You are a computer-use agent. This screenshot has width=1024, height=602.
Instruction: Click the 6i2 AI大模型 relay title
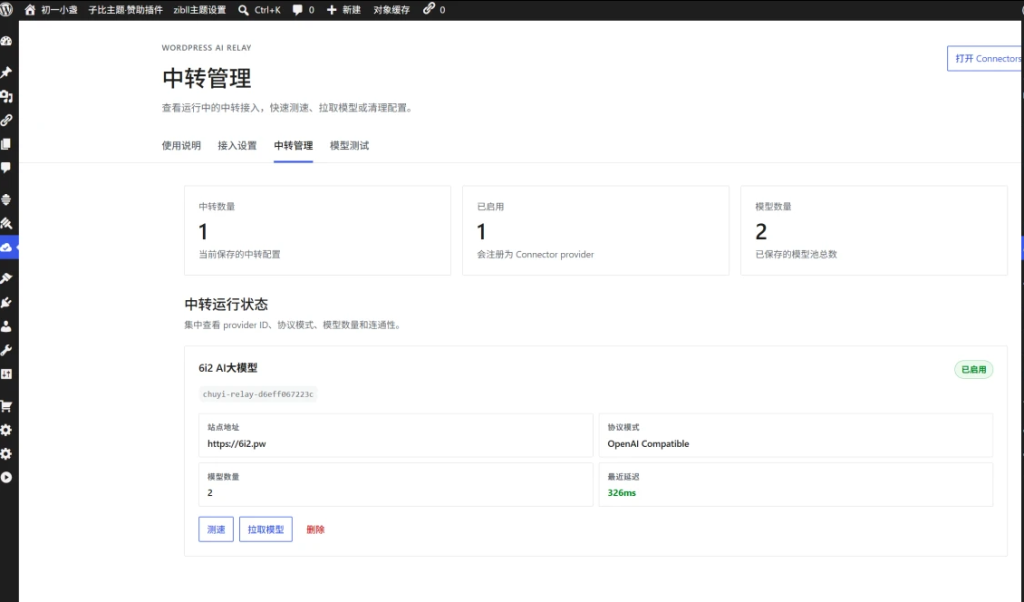(228, 368)
